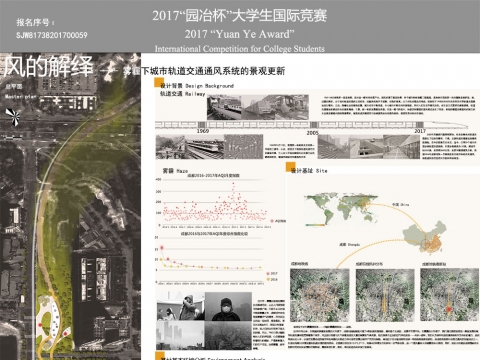Open the world map image

[x=342, y=209]
